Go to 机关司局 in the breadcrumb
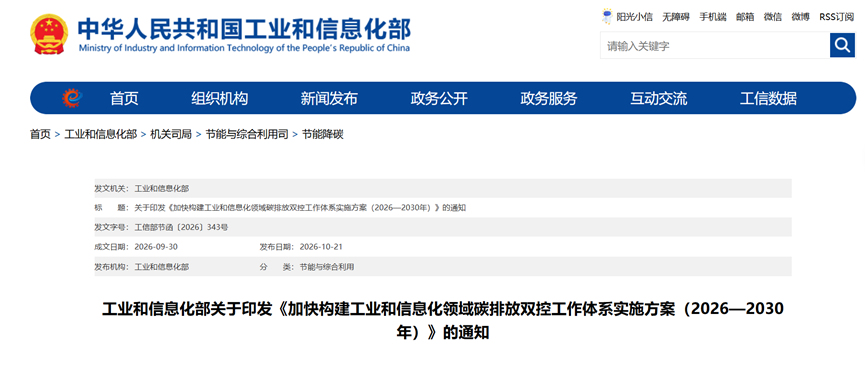 pyautogui.click(x=171, y=134)
